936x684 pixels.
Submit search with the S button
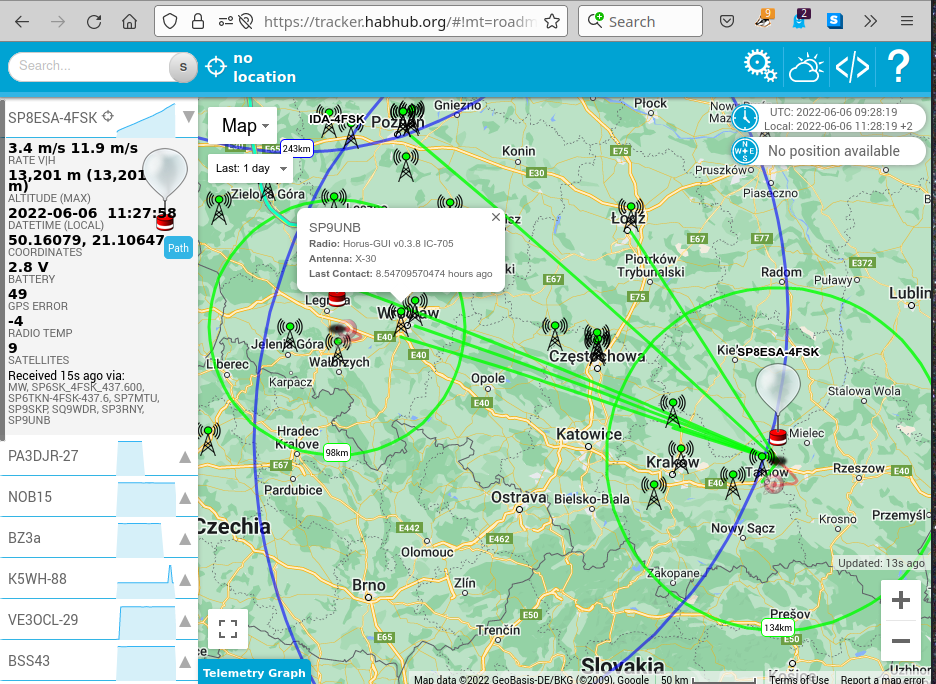click(x=183, y=67)
